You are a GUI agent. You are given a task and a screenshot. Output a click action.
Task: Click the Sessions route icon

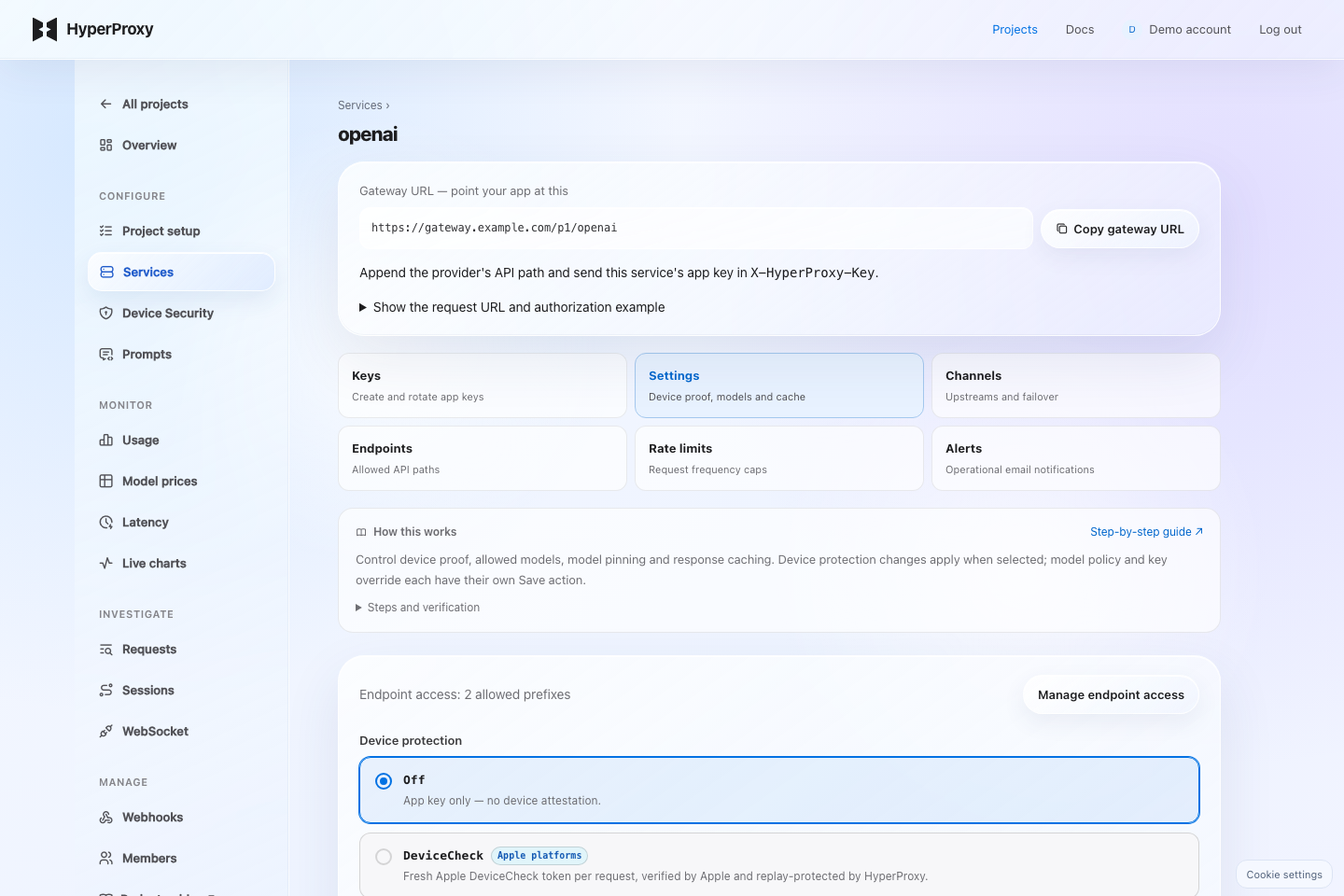pyautogui.click(x=106, y=691)
